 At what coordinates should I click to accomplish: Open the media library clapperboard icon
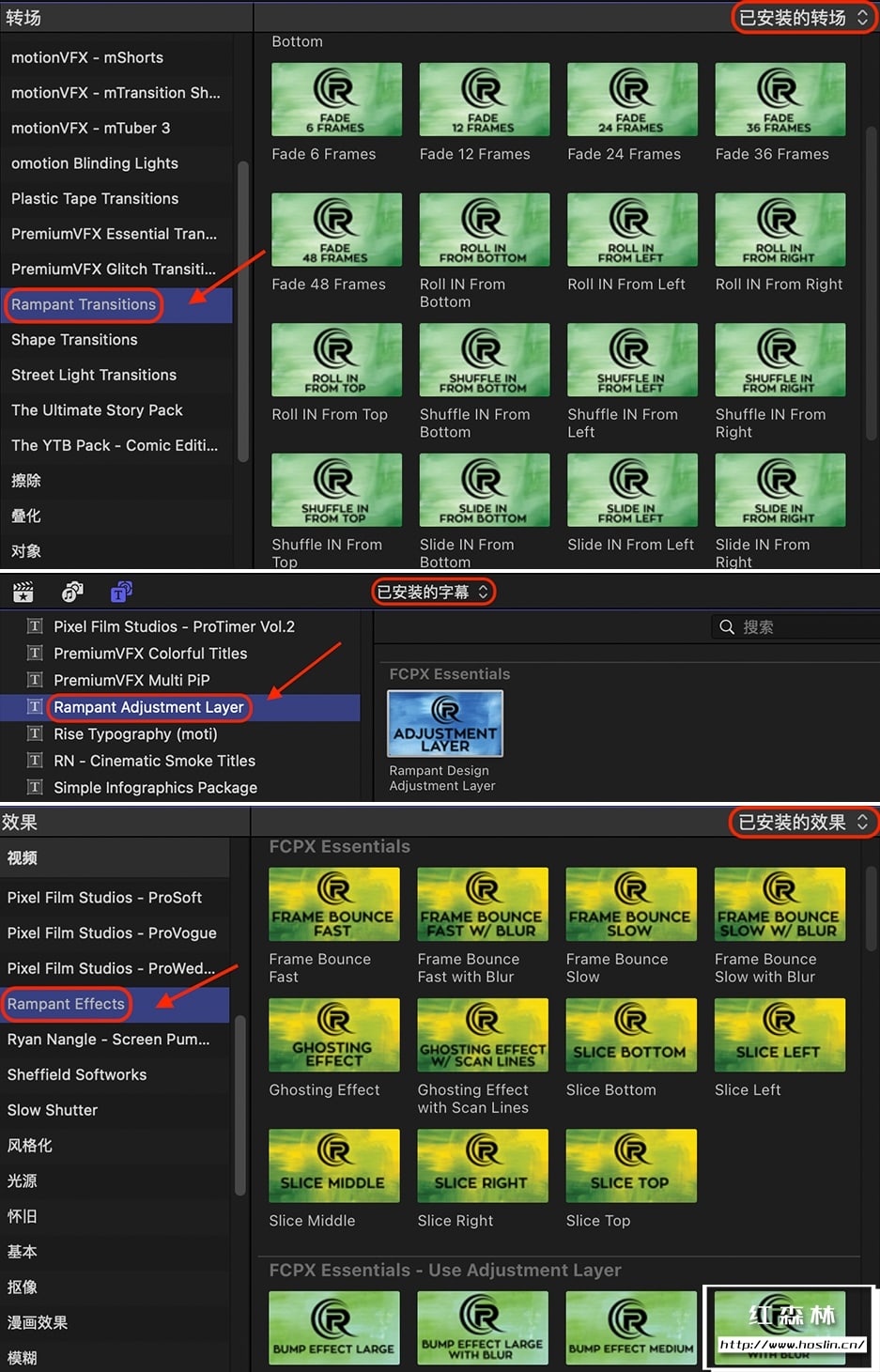23,592
